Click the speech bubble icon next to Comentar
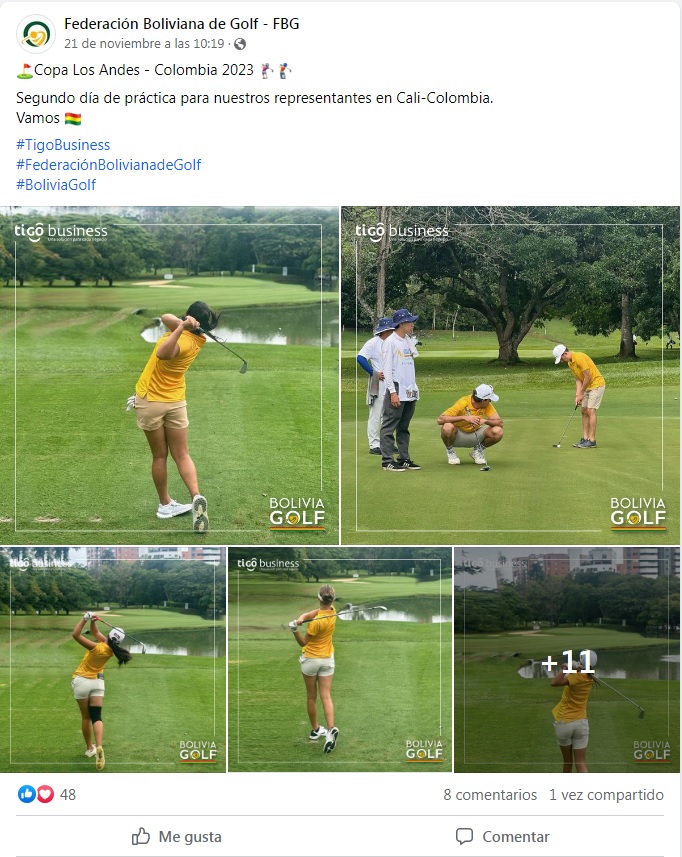The height and width of the screenshot is (857, 682). pos(465,836)
